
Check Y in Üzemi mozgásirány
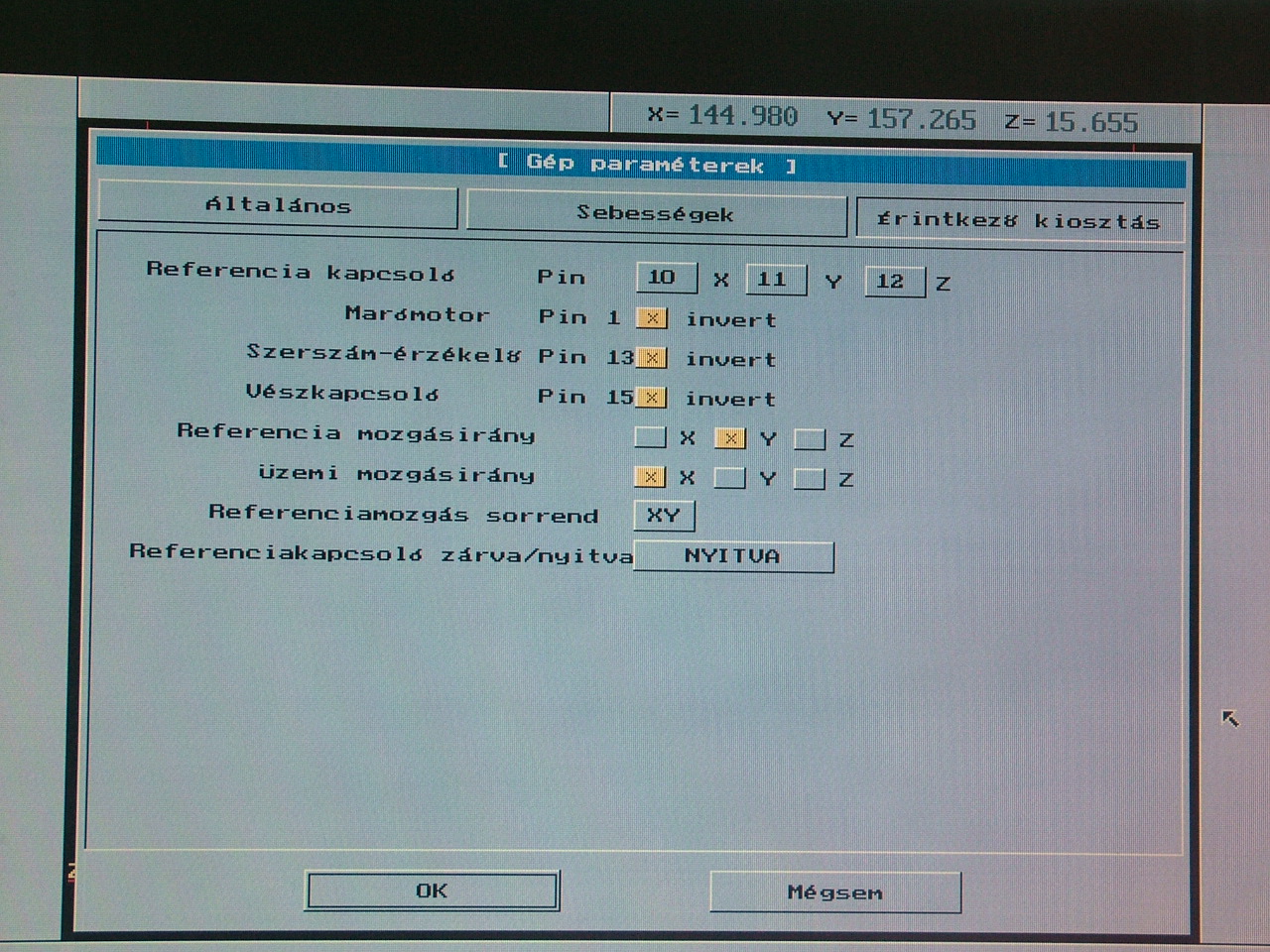pos(729,478)
